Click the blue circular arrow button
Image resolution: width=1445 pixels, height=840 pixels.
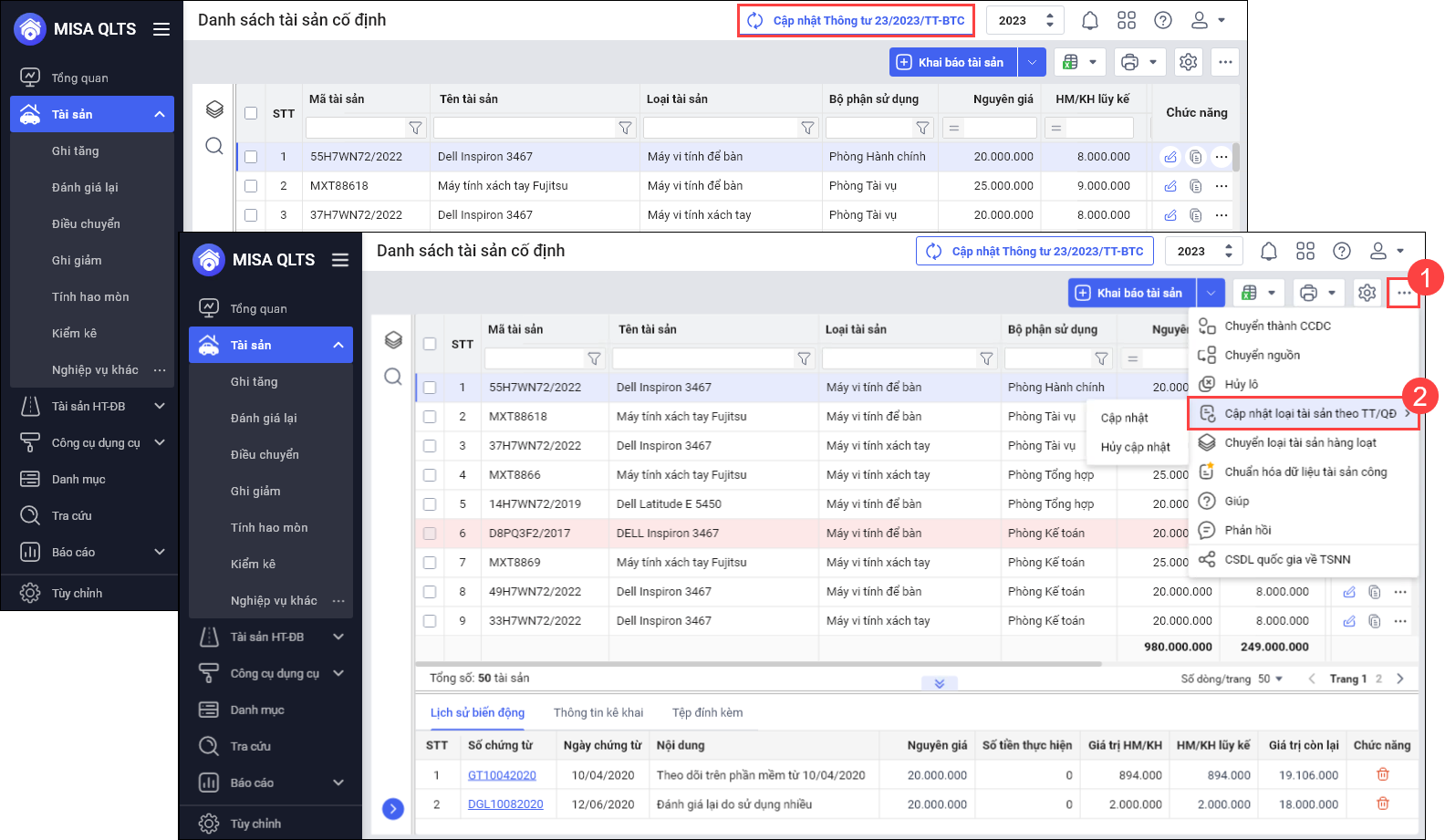coord(393,808)
